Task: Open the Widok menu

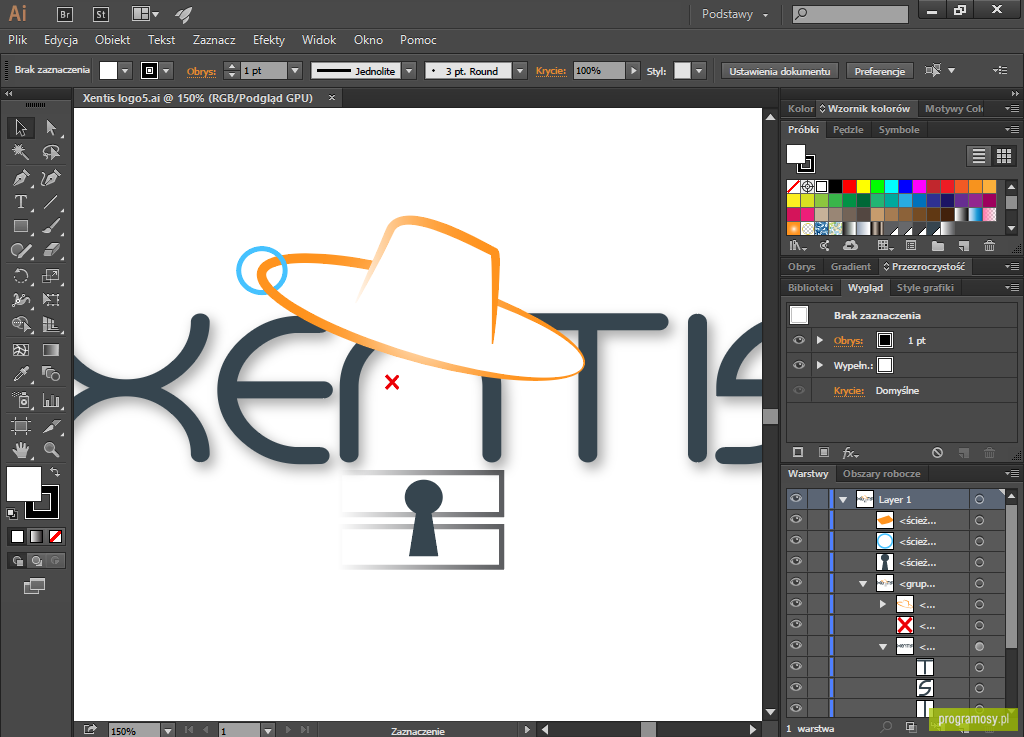Action: [x=319, y=40]
